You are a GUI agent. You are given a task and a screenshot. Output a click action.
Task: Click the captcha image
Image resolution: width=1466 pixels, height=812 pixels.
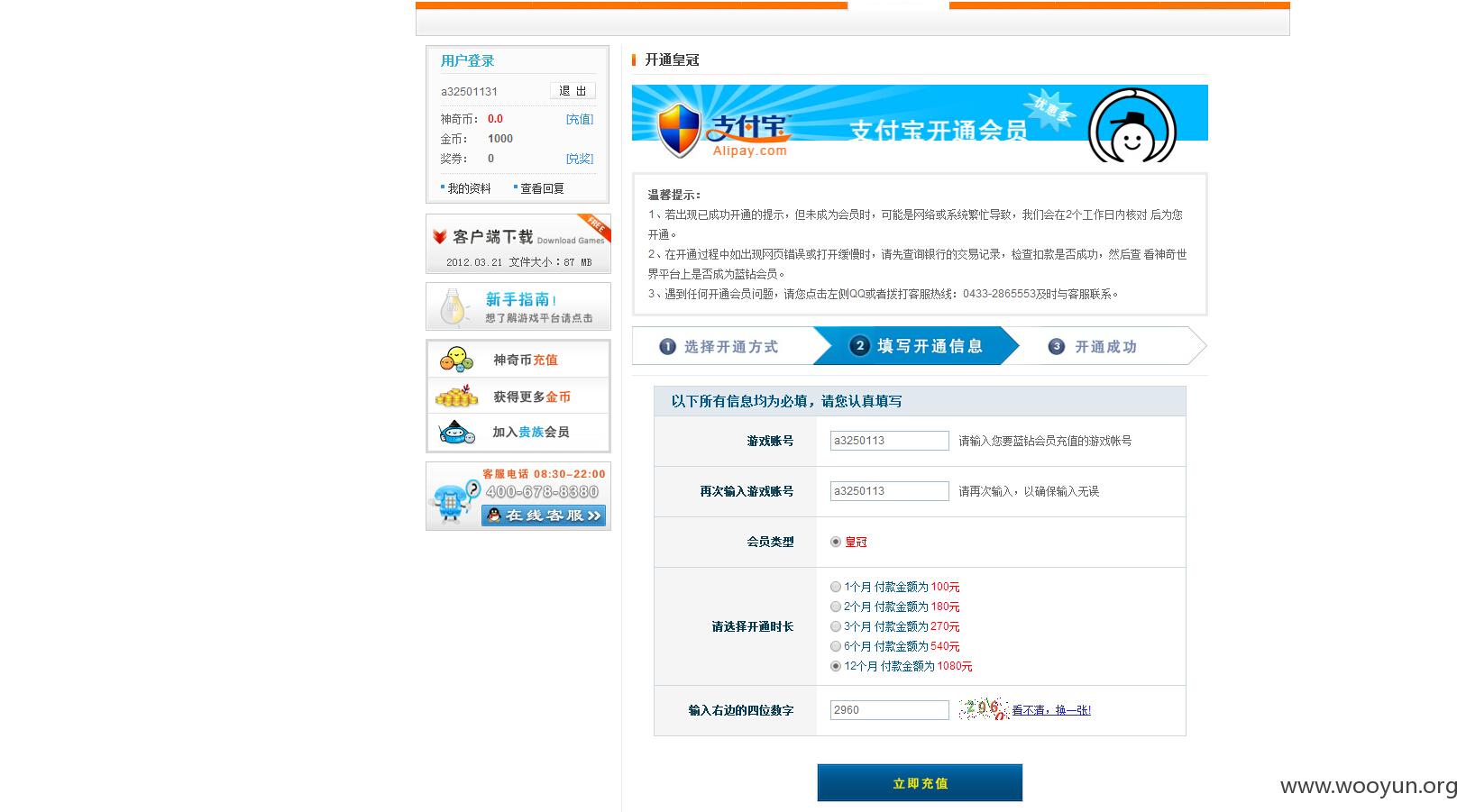(x=983, y=709)
